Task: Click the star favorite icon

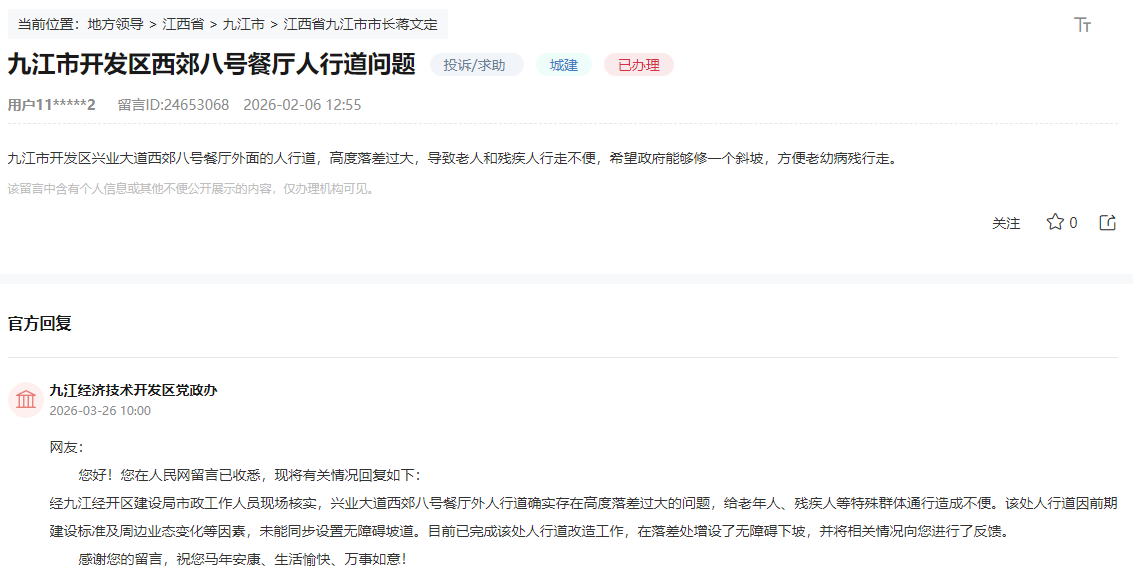Action: coord(1054,222)
